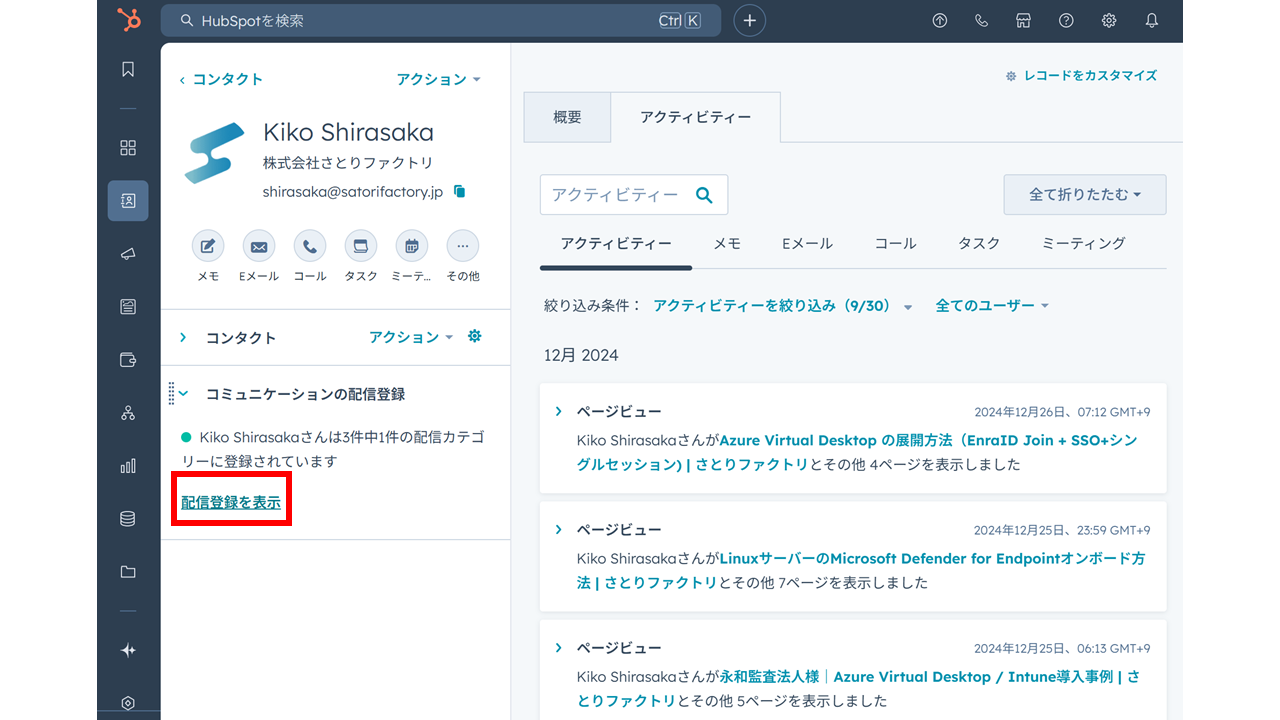Open the help question mark icon

coord(1067,21)
